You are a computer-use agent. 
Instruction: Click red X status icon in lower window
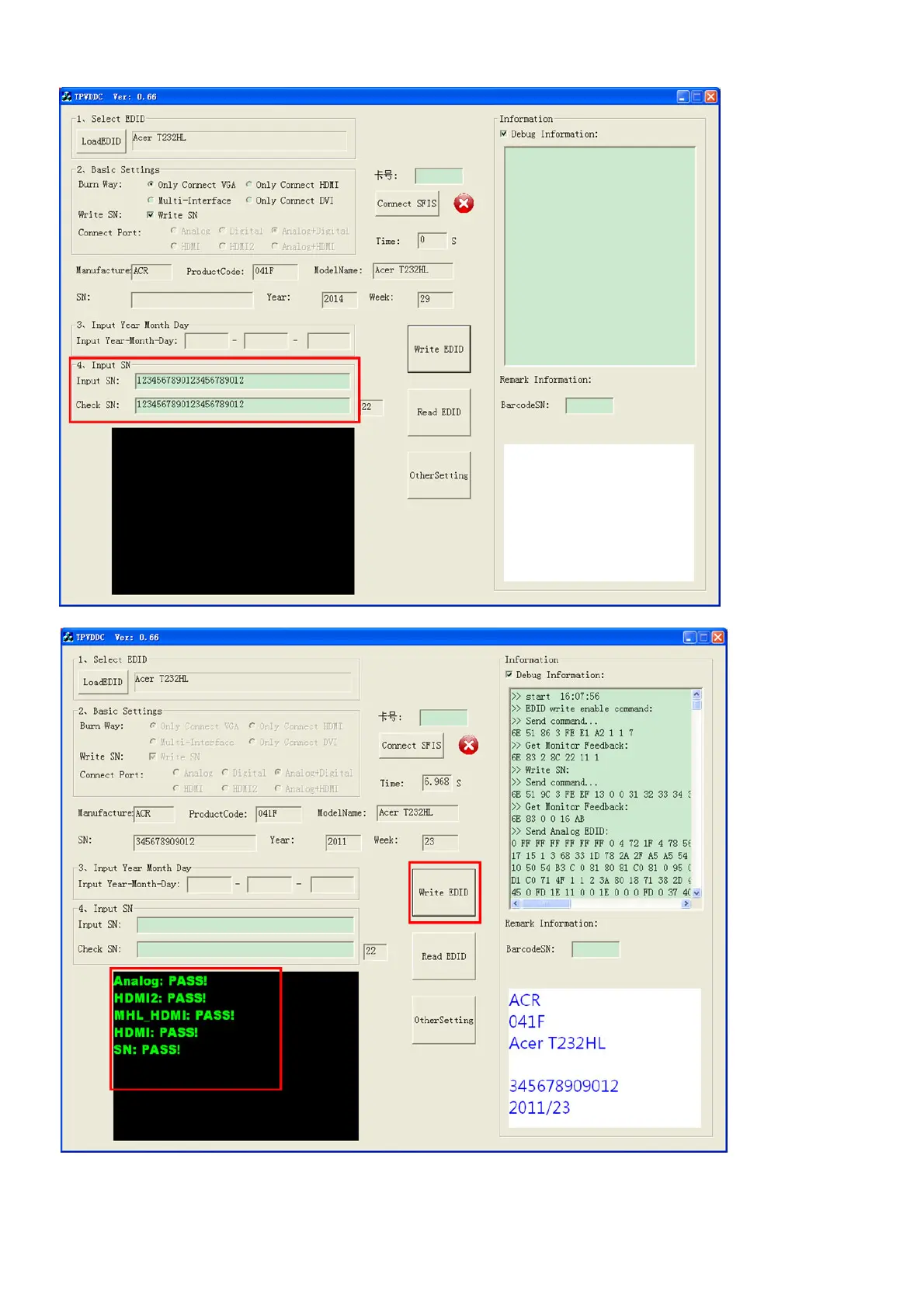coord(468,746)
